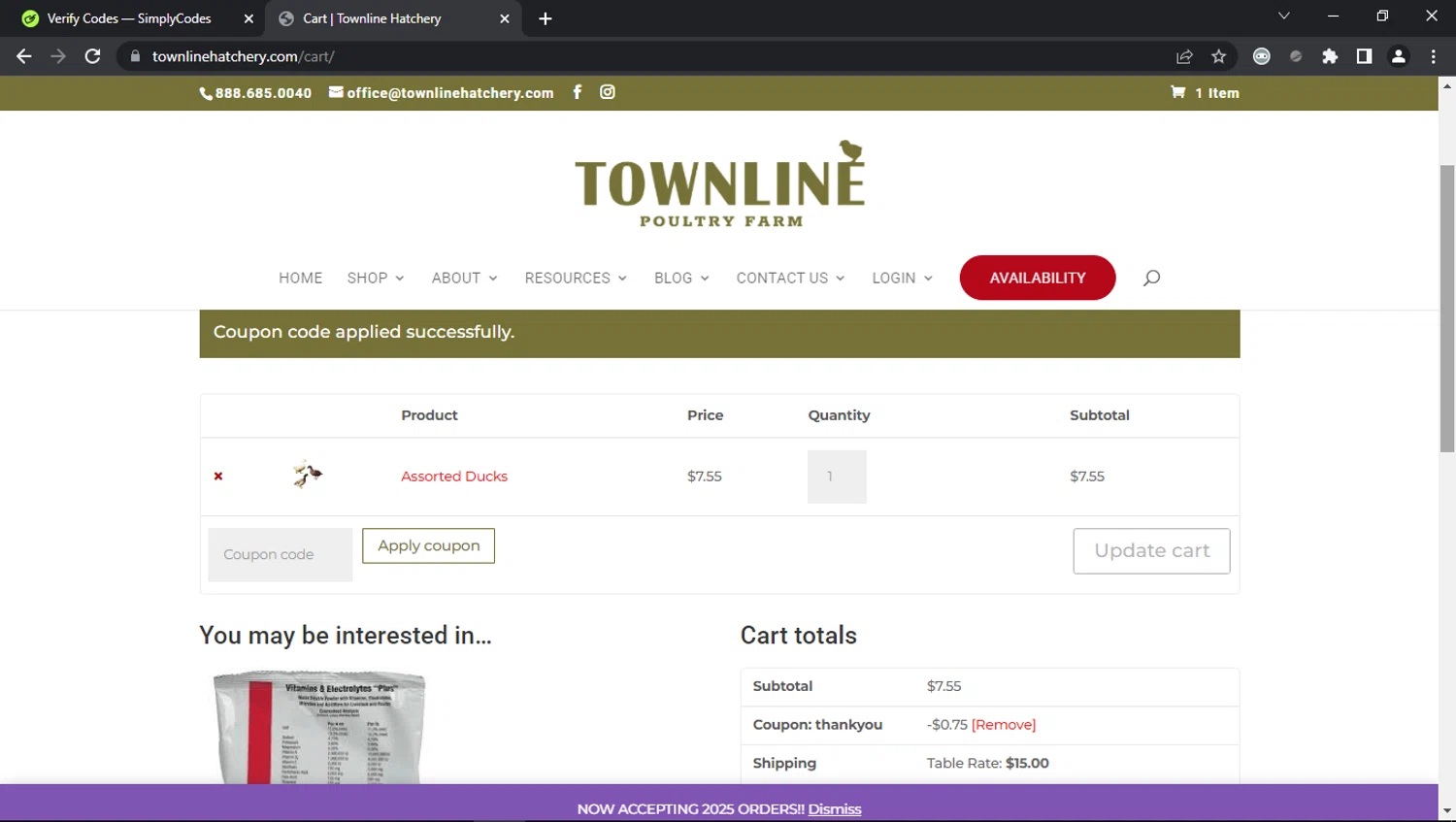Remove Assorted Ducks with red X
Screen dimensions: 1456x822
[218, 477]
